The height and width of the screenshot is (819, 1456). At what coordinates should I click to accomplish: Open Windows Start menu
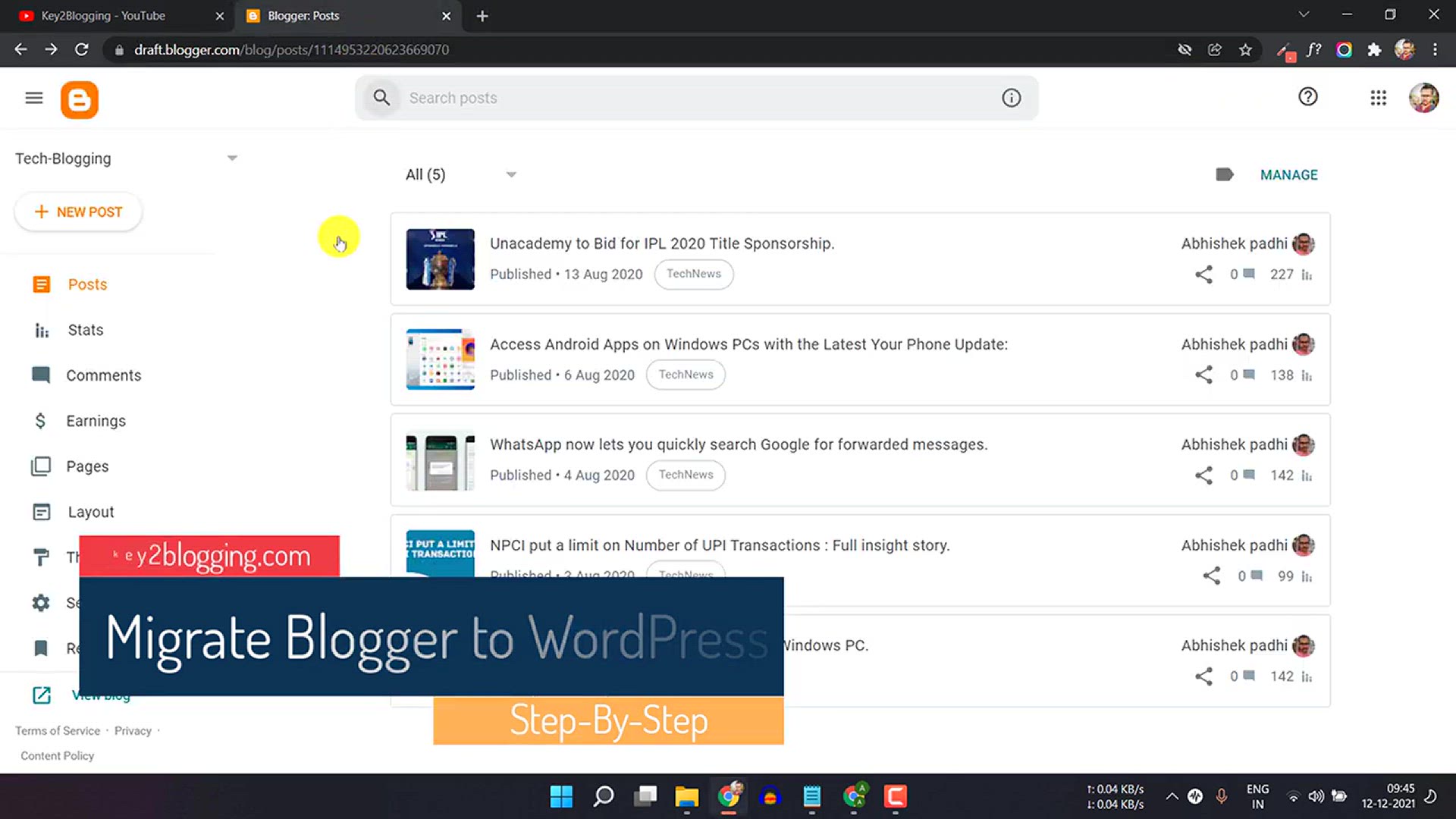(x=561, y=796)
